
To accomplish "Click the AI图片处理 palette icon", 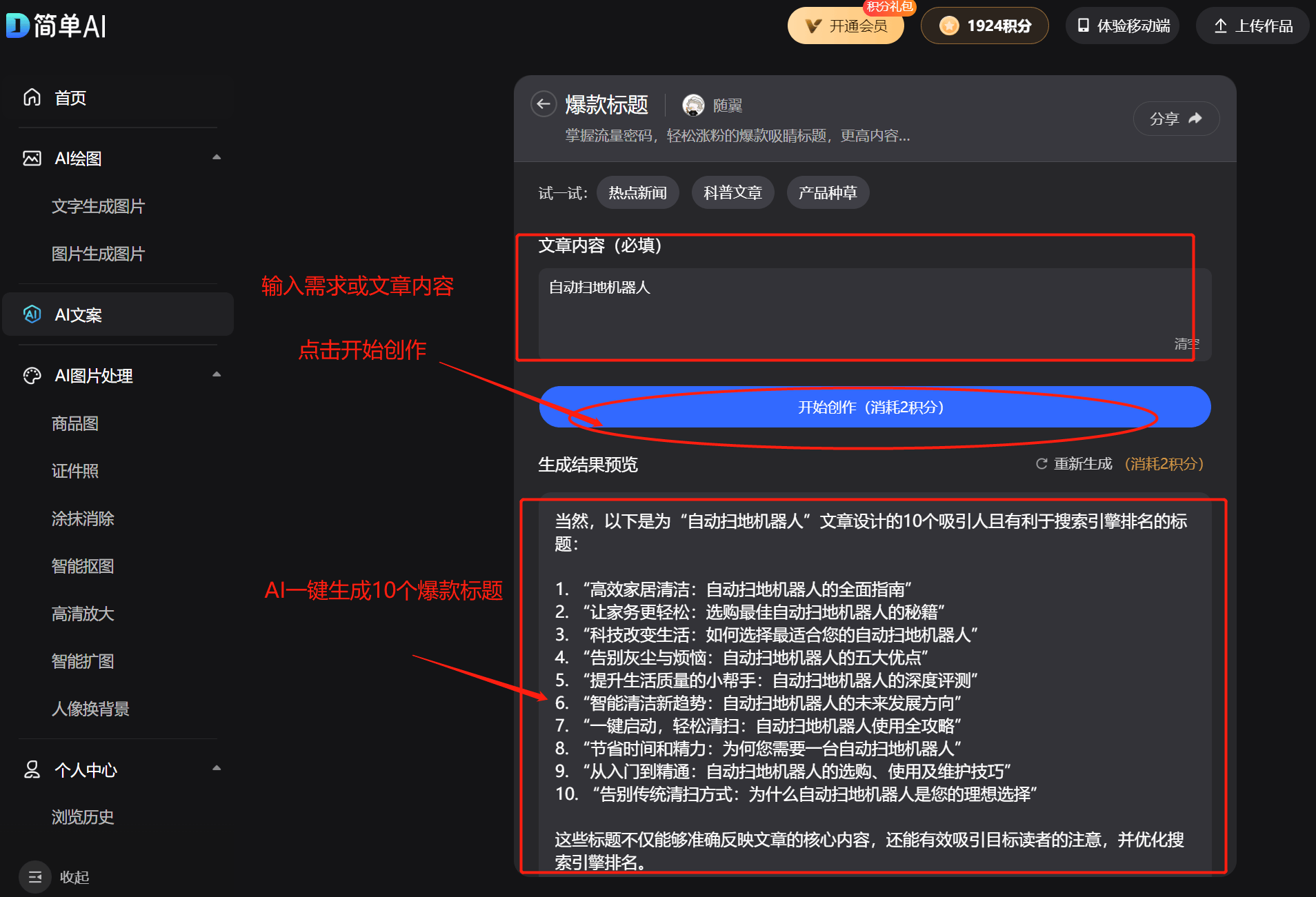I will pyautogui.click(x=32, y=376).
